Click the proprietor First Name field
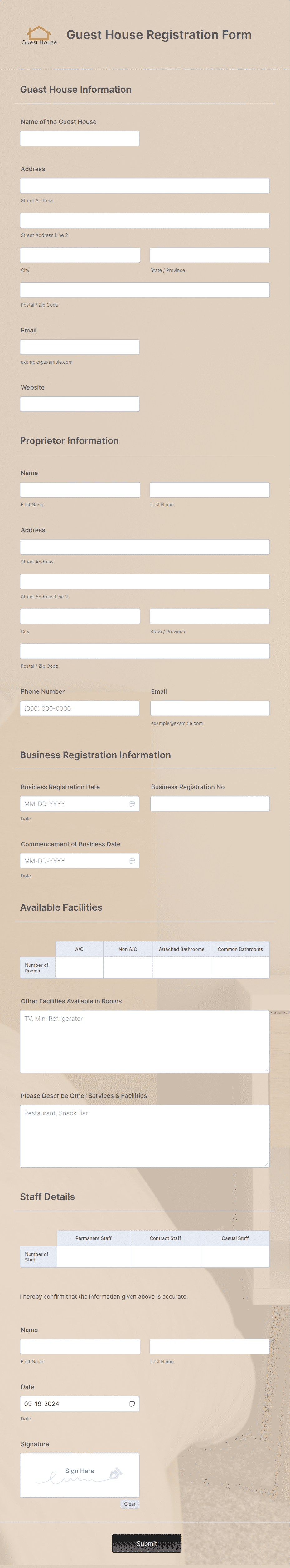The image size is (290, 1568). [80, 489]
